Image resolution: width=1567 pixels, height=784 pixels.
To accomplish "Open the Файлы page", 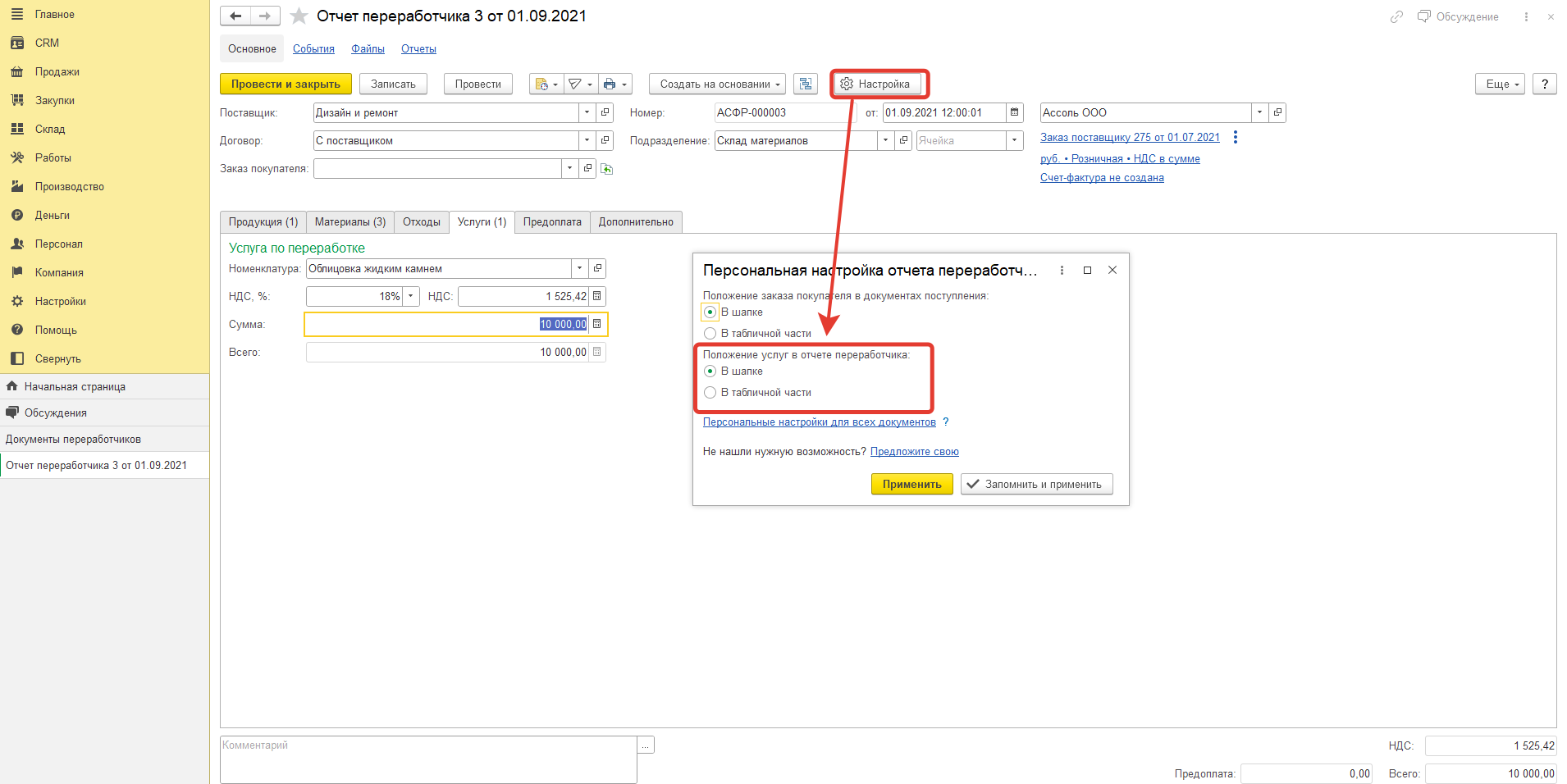I will click(x=368, y=48).
